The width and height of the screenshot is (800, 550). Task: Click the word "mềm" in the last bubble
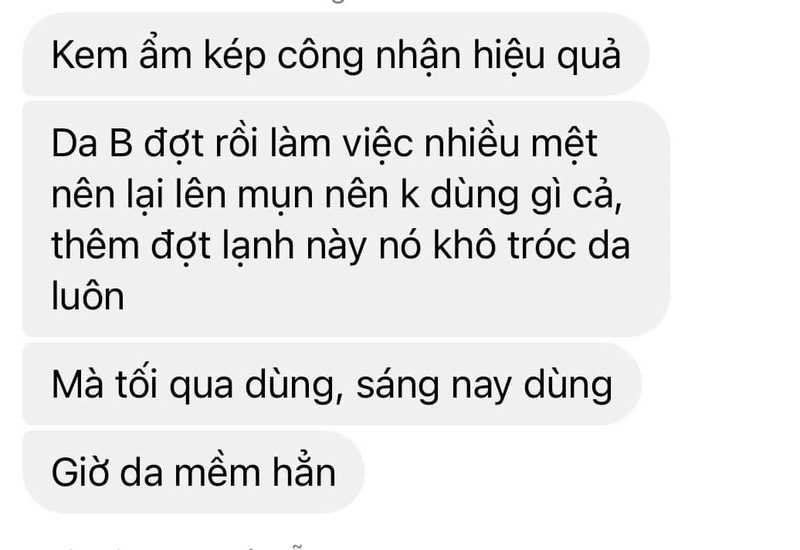coord(217,472)
